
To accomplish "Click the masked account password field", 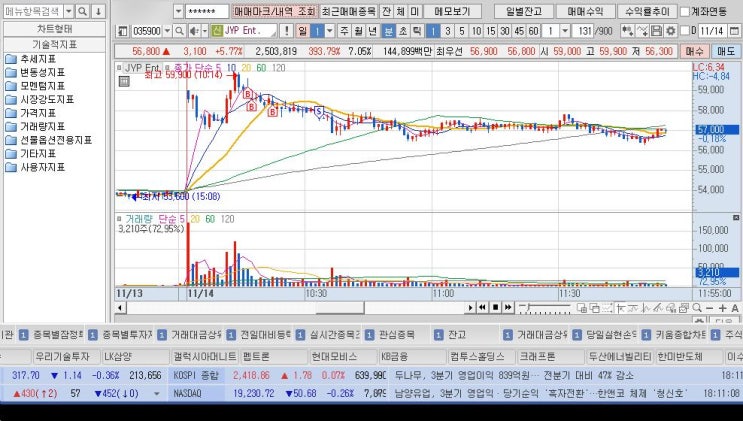I will 207,11.
